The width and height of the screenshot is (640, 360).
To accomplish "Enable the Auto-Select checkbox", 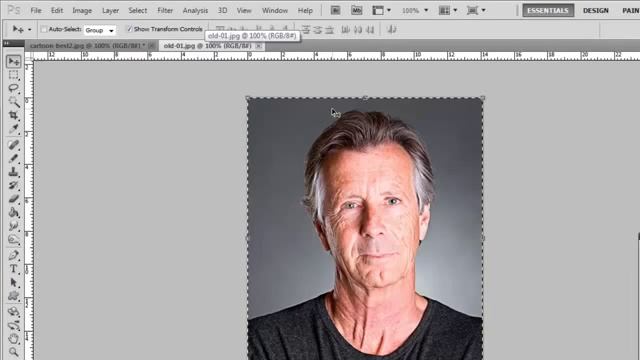I will 43,29.
